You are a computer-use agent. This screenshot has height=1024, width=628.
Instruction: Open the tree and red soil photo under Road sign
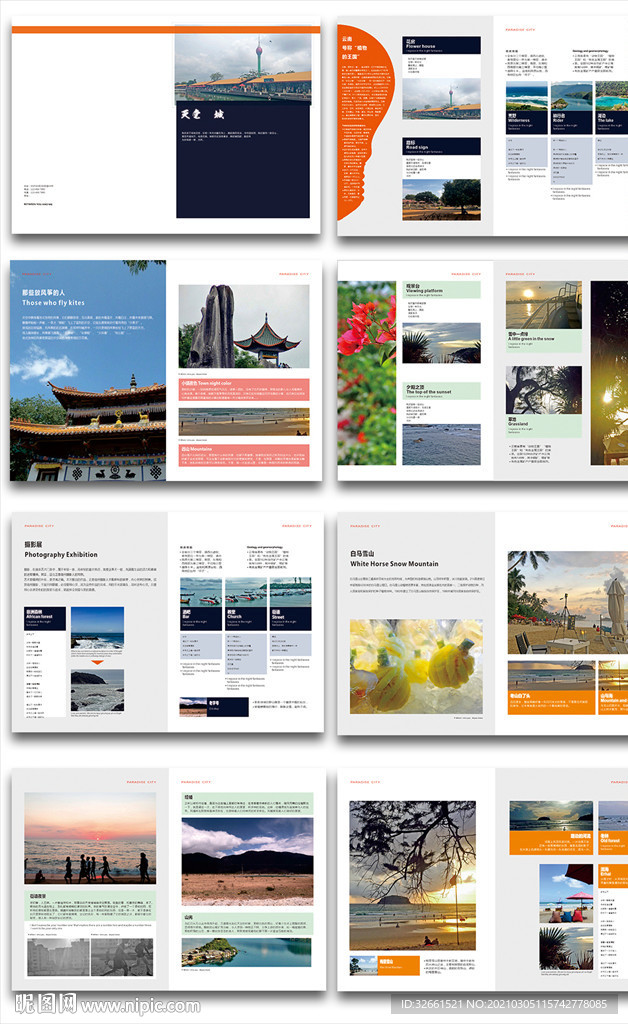click(x=441, y=200)
